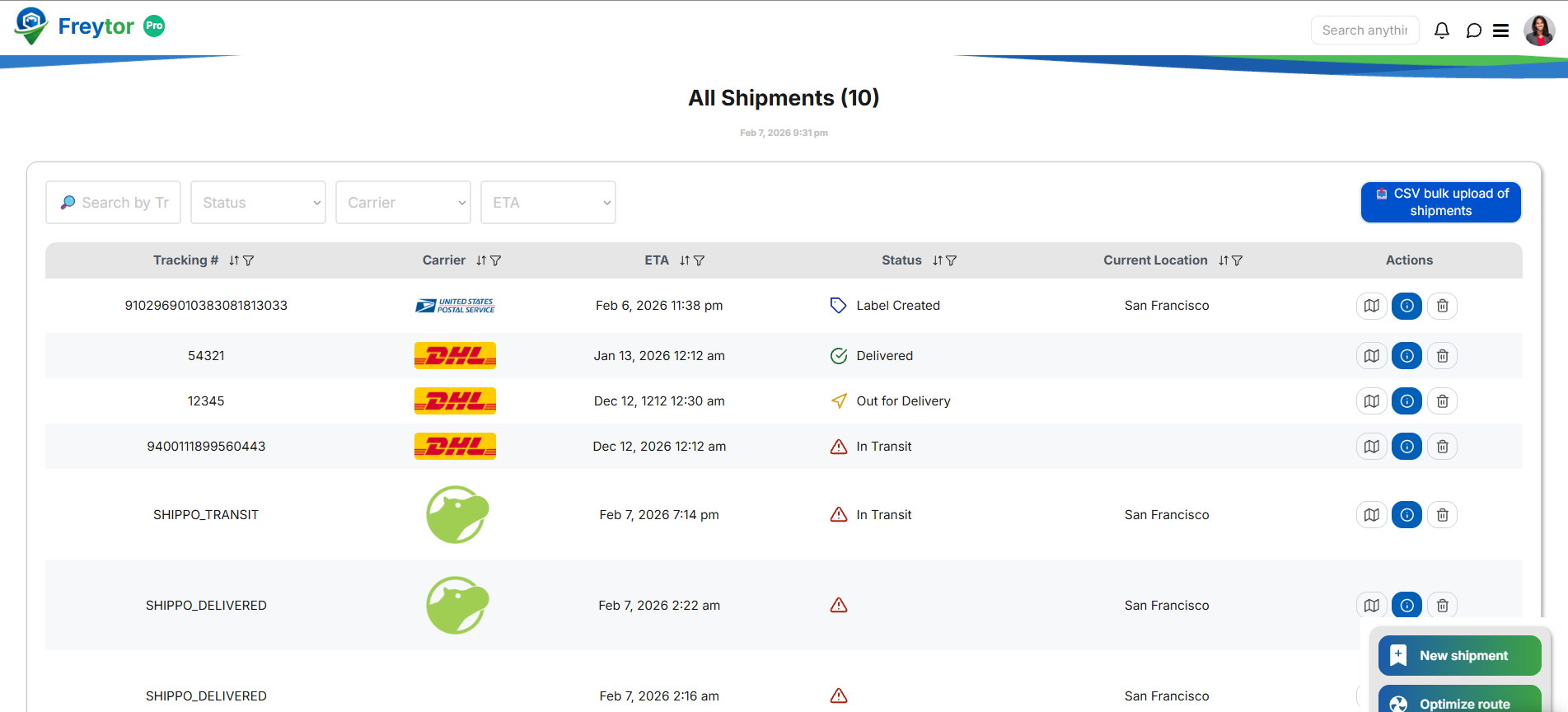Sort by Current Location column arrows
The height and width of the screenshot is (712, 1568).
(x=1224, y=260)
